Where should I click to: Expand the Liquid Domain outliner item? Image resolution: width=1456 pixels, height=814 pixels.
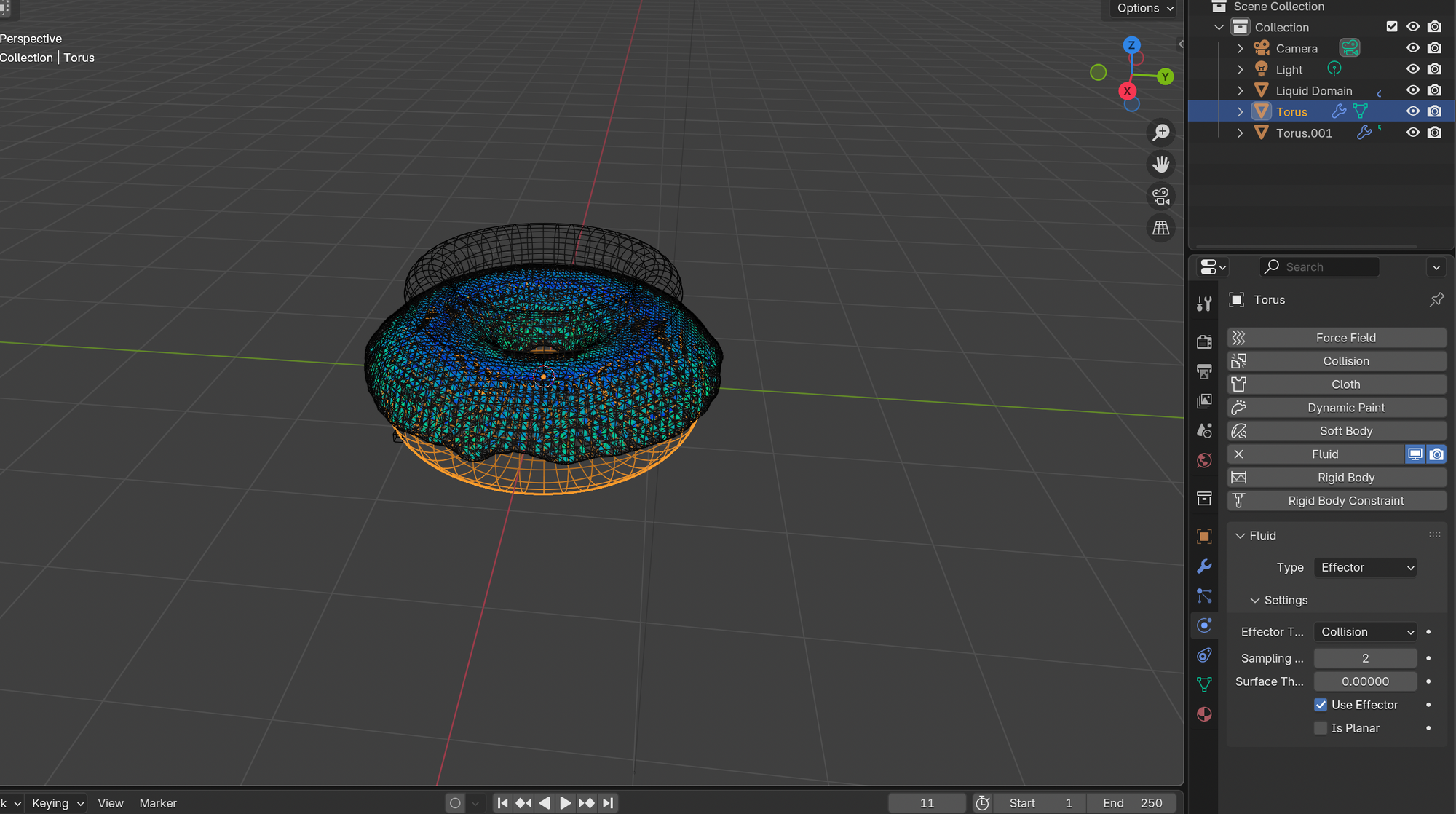1240,91
